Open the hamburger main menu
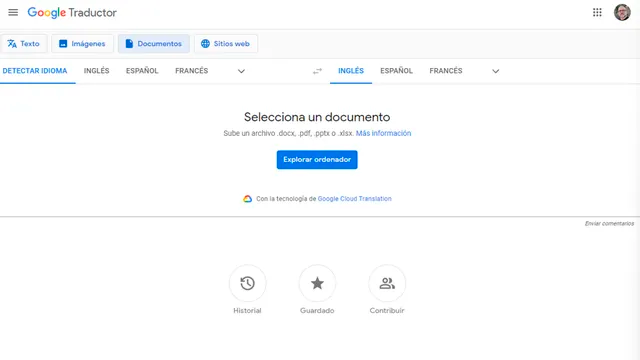The height and width of the screenshot is (360, 640). pos(13,12)
